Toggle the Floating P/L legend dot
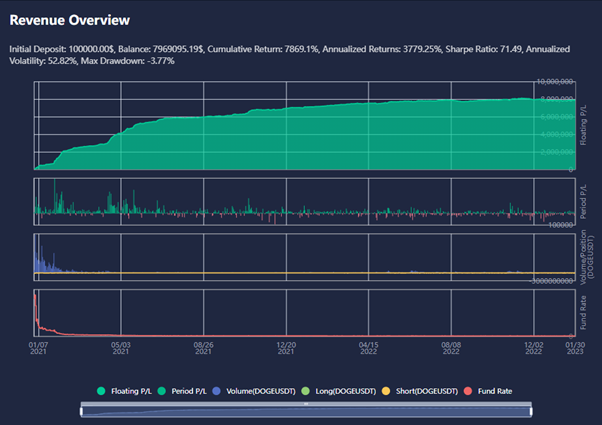Screen dimensions: 602x425 [101, 391]
